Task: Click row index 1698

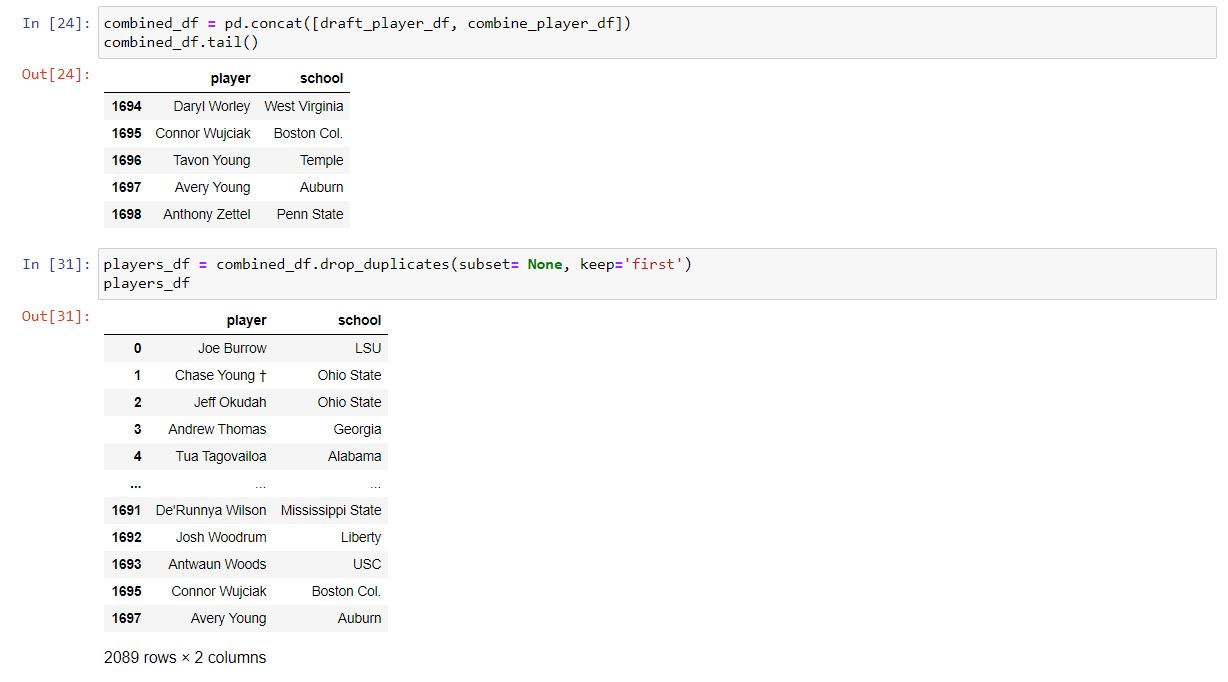Action: [127, 214]
